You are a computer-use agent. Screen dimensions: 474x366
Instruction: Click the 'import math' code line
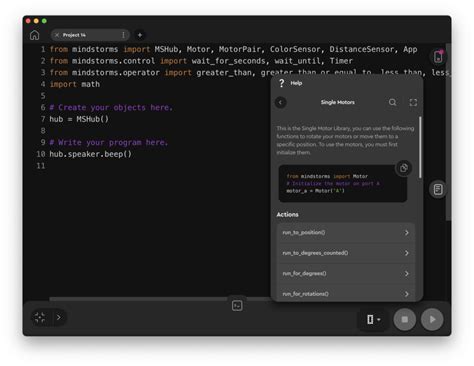tap(75, 84)
